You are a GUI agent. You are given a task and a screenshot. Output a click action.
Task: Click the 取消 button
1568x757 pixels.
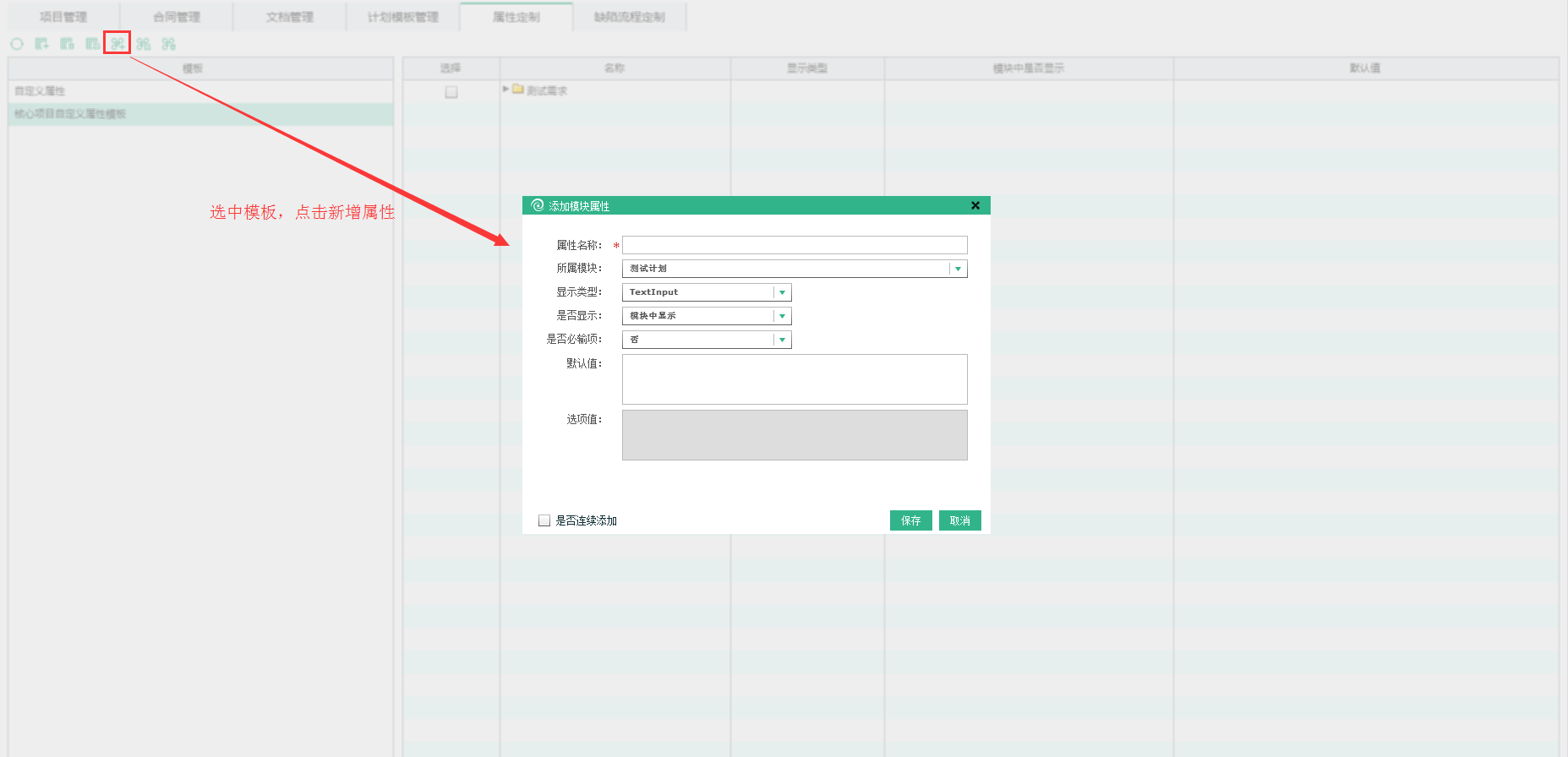tap(959, 520)
